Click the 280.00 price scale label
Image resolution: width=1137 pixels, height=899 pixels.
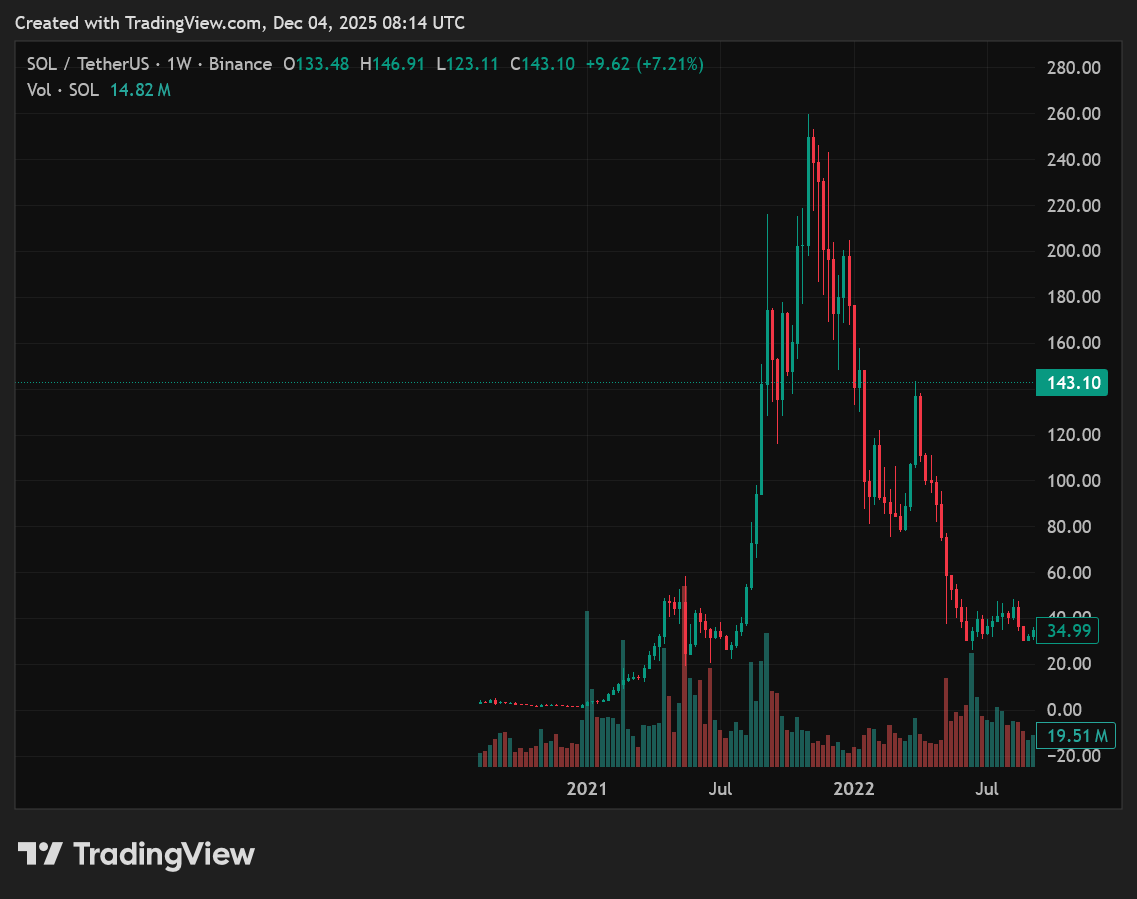[1073, 68]
